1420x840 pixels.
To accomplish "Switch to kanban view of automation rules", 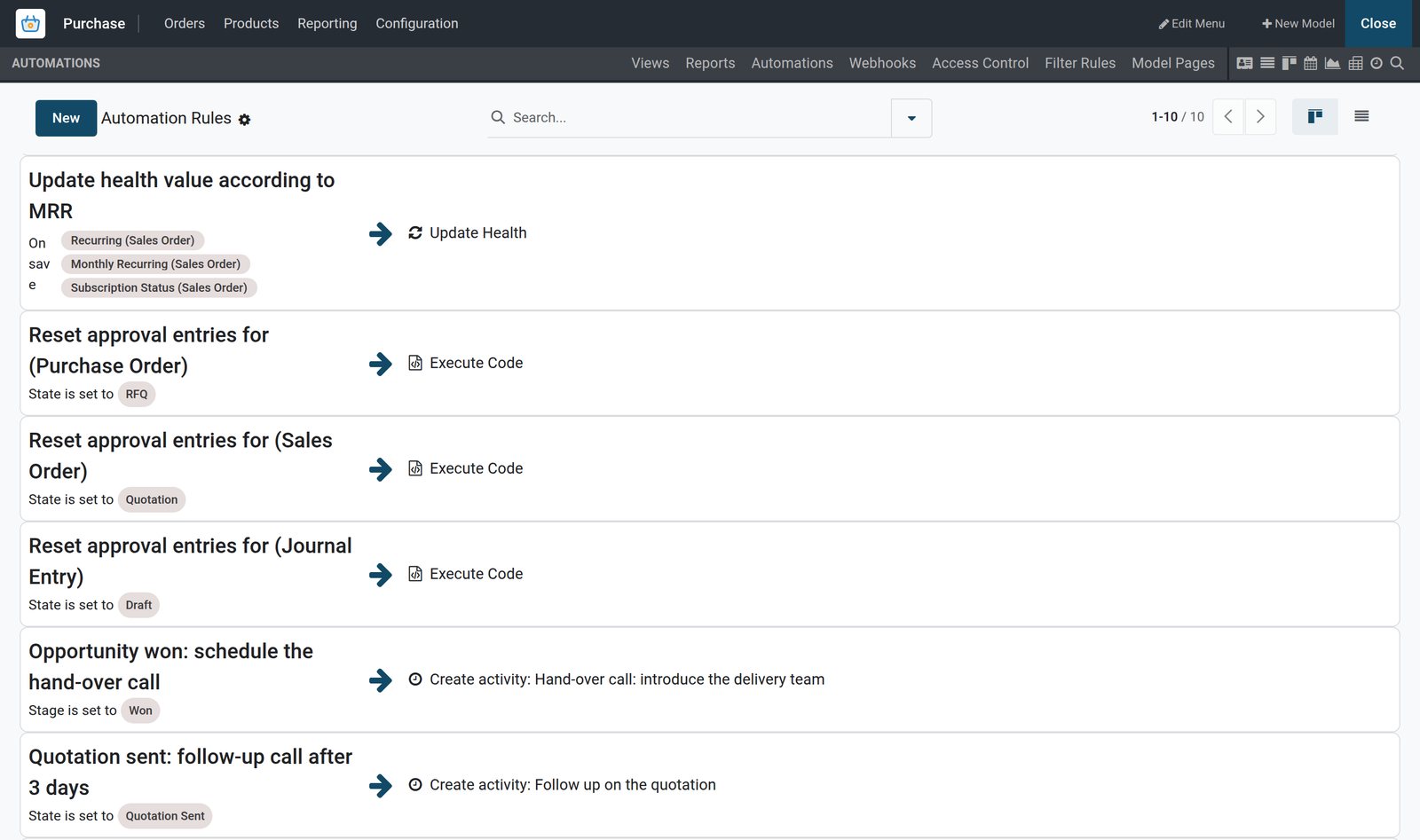I will 1314,116.
